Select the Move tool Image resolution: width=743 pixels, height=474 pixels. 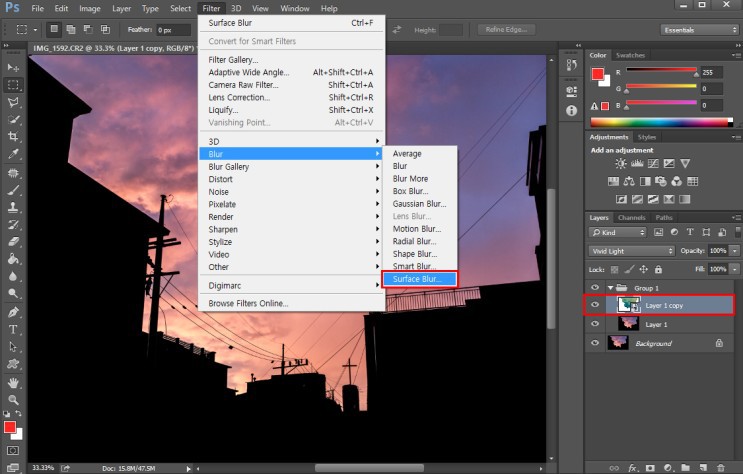point(14,66)
